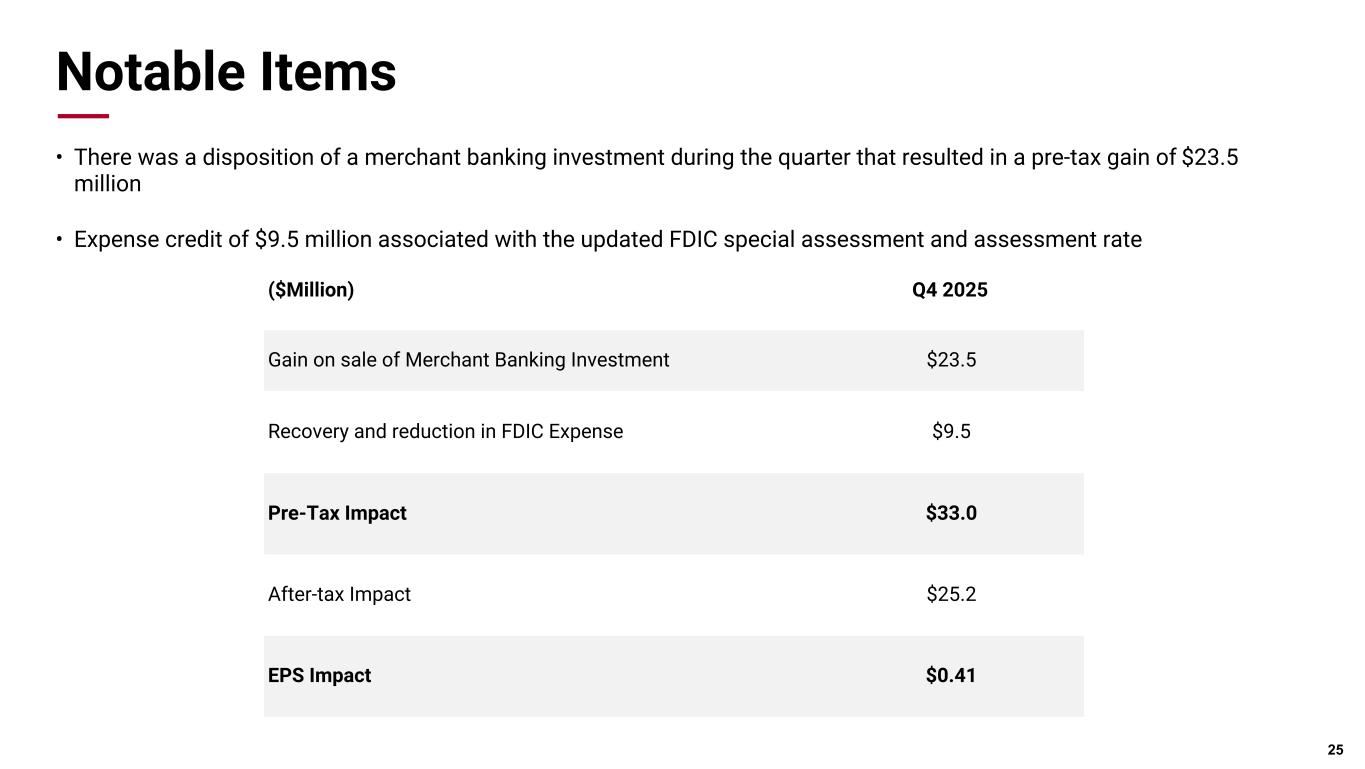Select the $23.5 value in the table

pyautogui.click(x=951, y=360)
